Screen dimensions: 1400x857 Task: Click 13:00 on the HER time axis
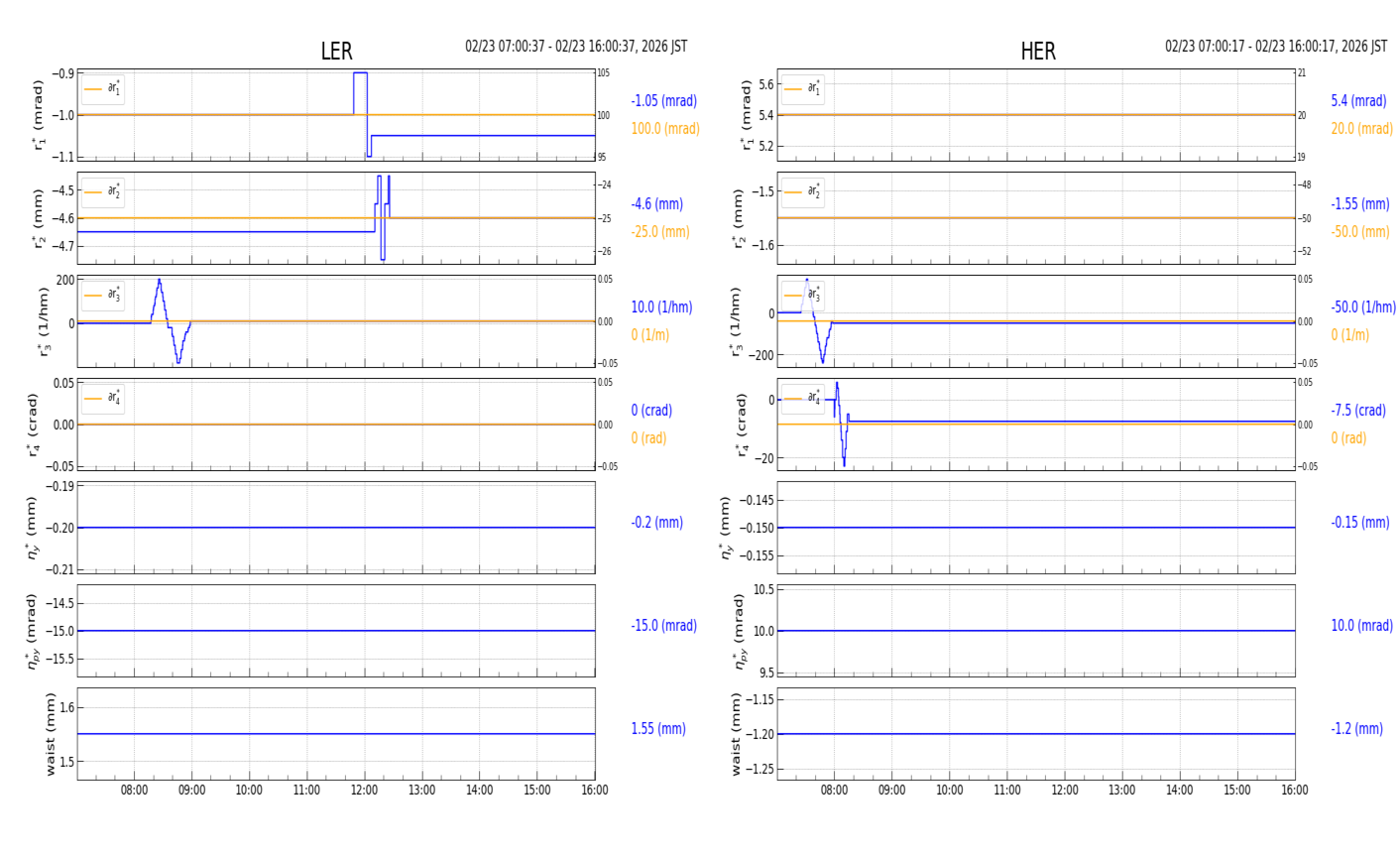[1122, 791]
